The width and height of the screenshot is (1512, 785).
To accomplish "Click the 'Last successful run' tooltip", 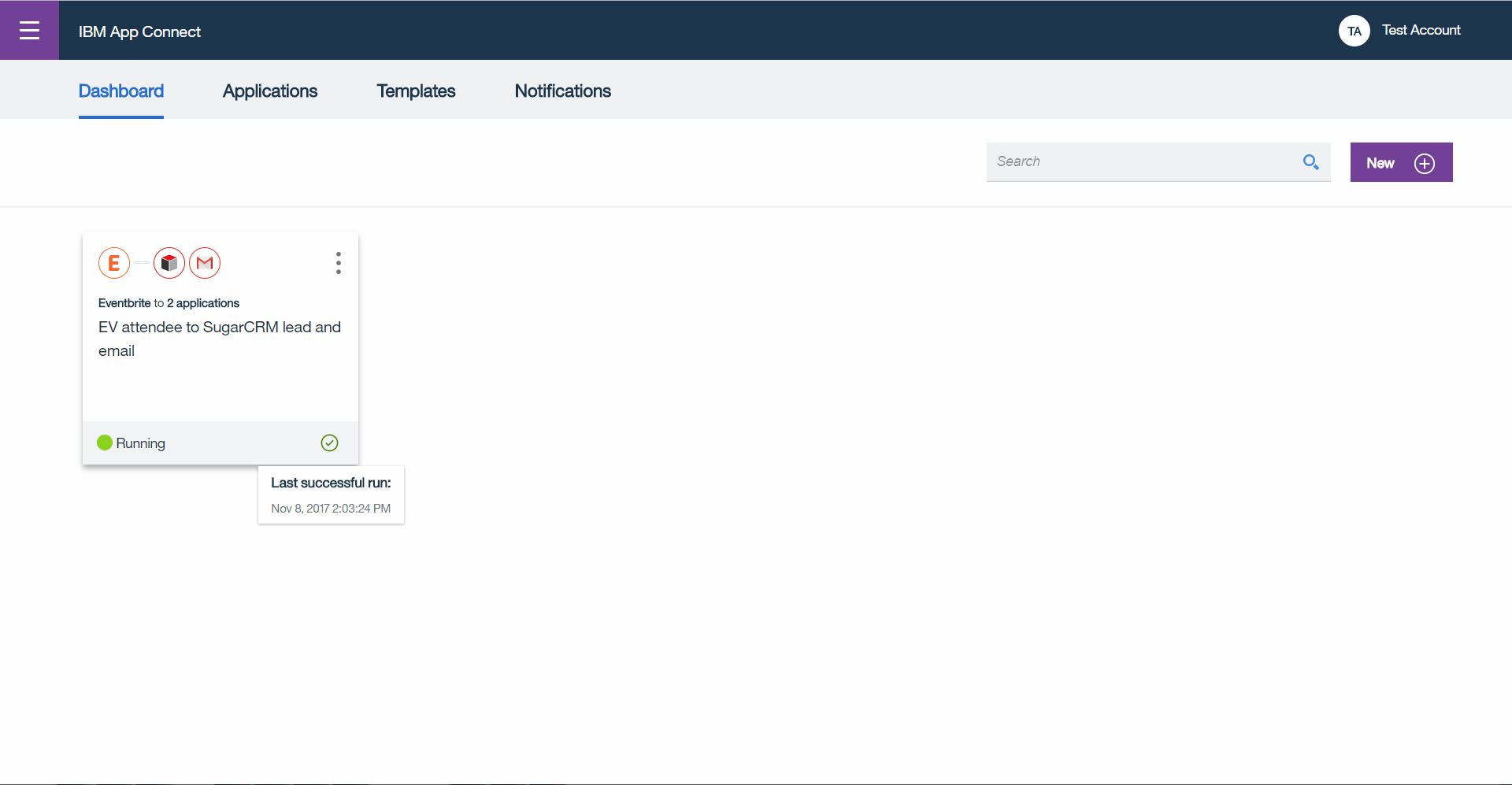I will click(331, 494).
